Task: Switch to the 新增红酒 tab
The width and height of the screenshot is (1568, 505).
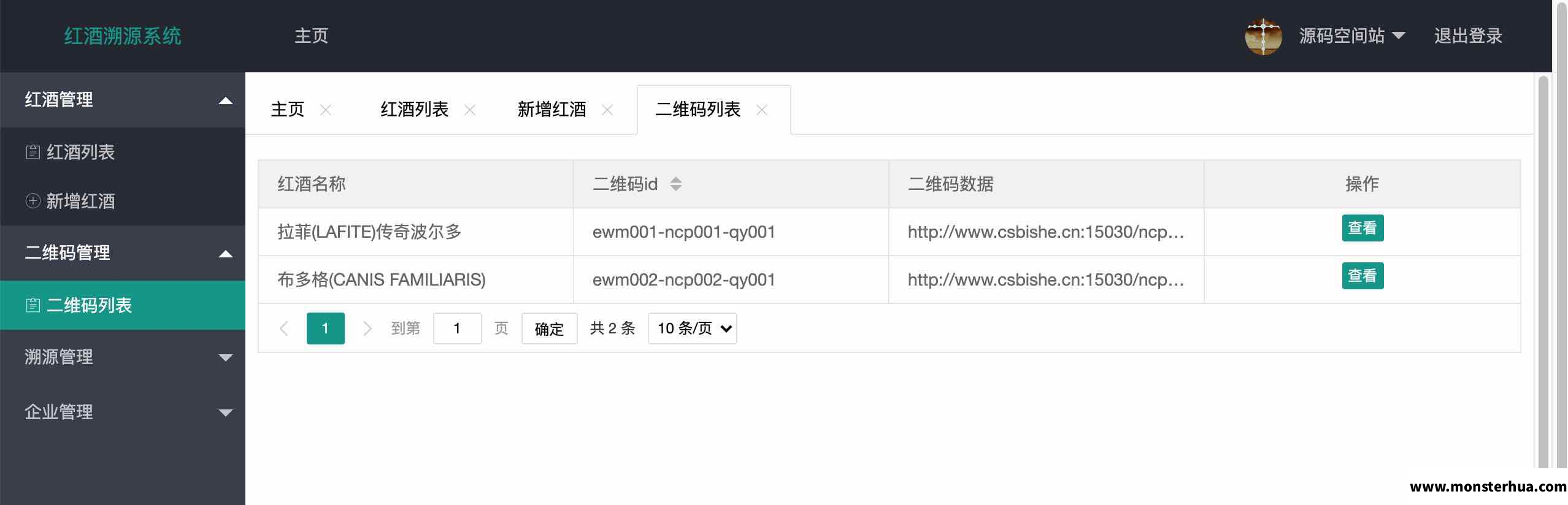Action: pos(552,110)
